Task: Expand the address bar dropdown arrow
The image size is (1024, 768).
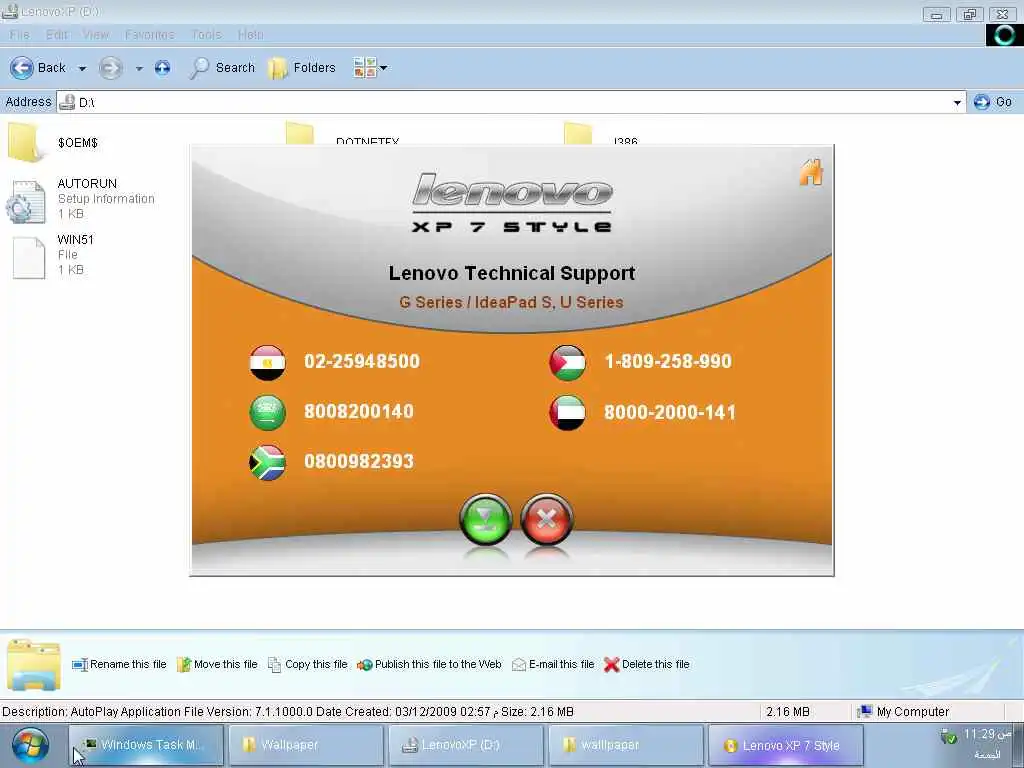Action: click(x=957, y=103)
